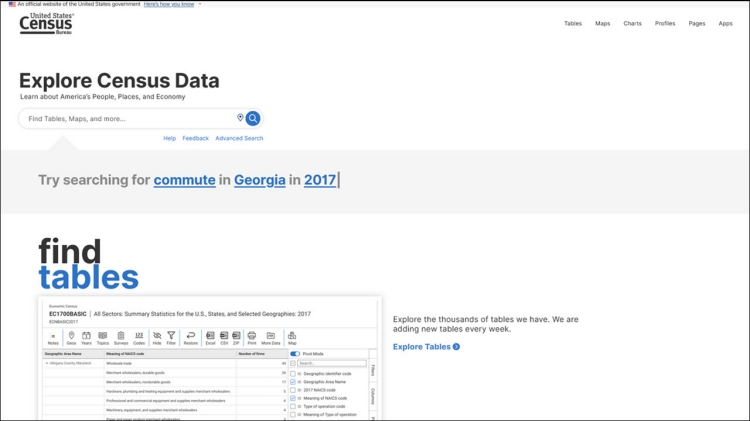Click the ECNBASIC2017 code under the title

coord(63,322)
